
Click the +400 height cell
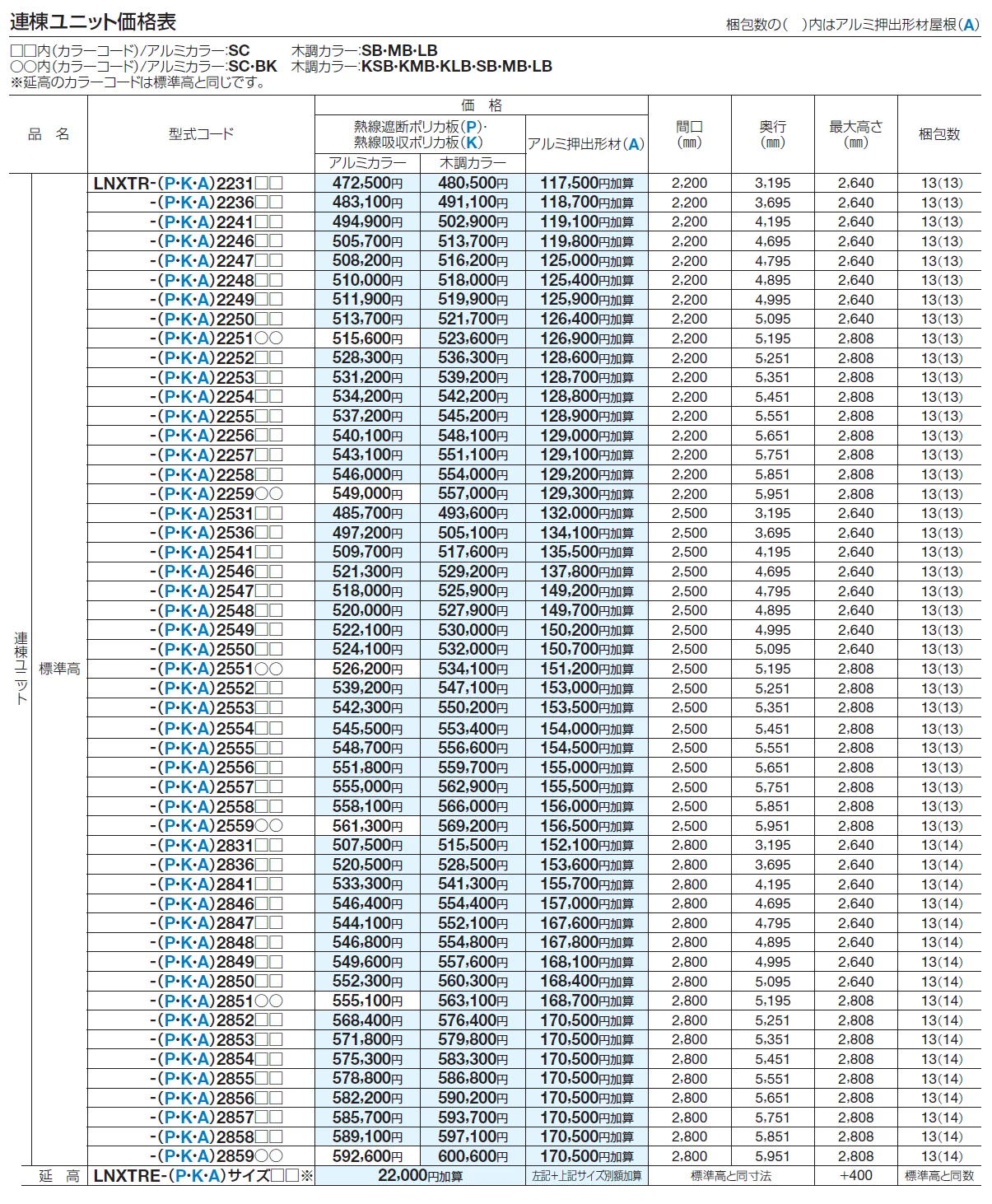coord(856,1176)
